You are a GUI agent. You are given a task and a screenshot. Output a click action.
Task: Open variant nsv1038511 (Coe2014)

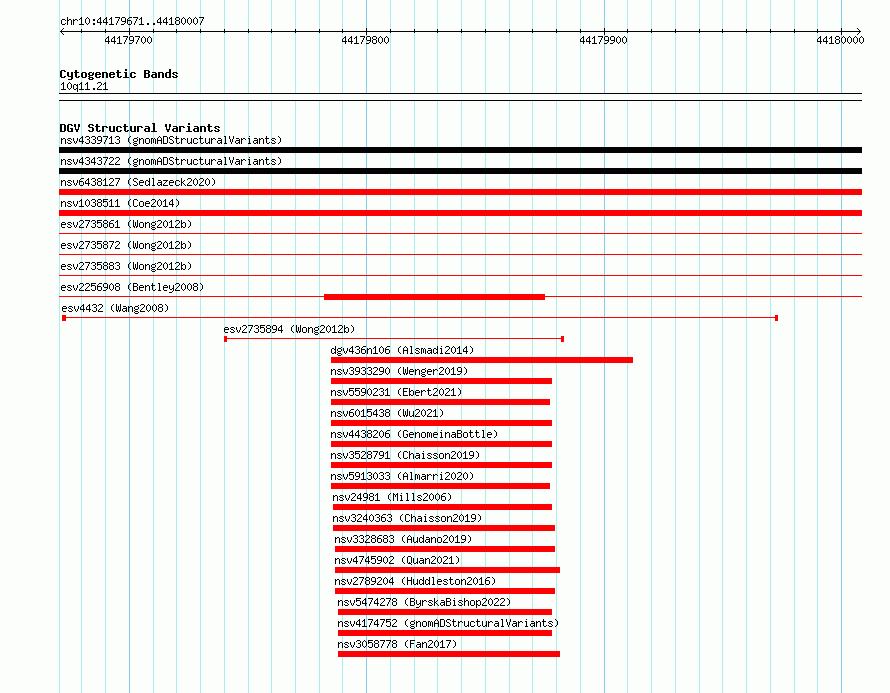tap(120, 203)
